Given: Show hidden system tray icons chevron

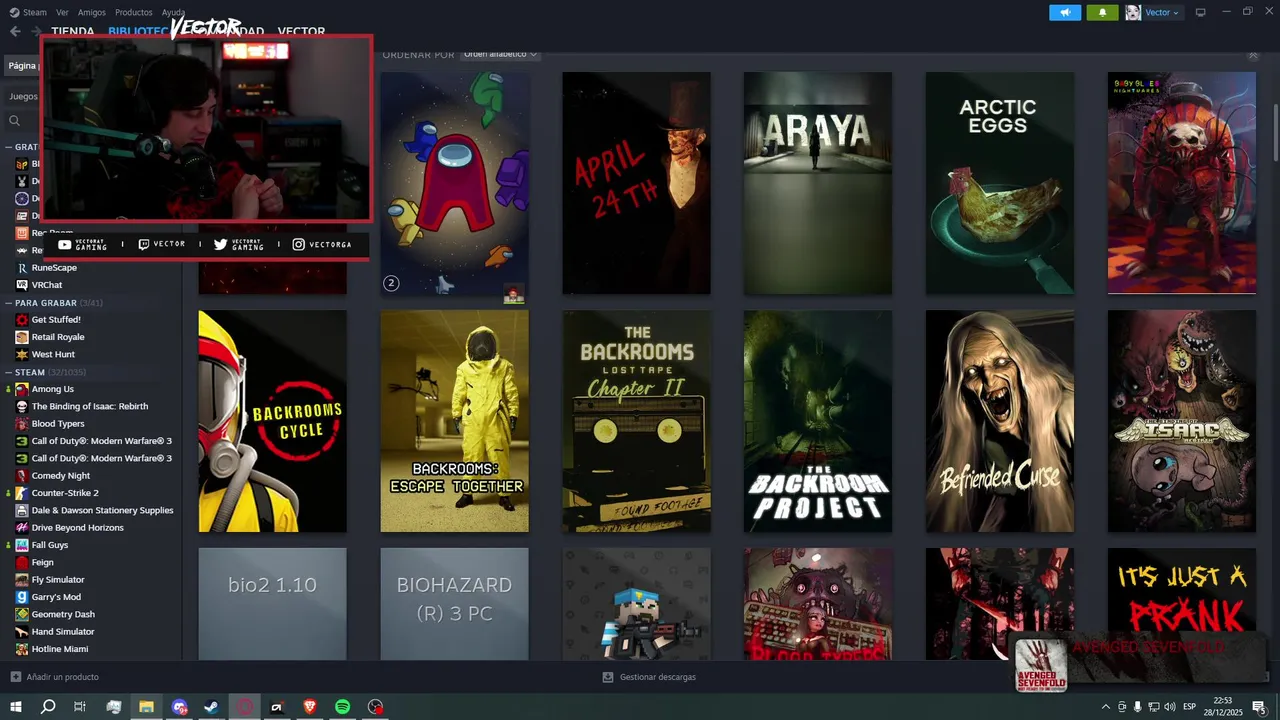Looking at the screenshot, I should tap(1105, 707).
